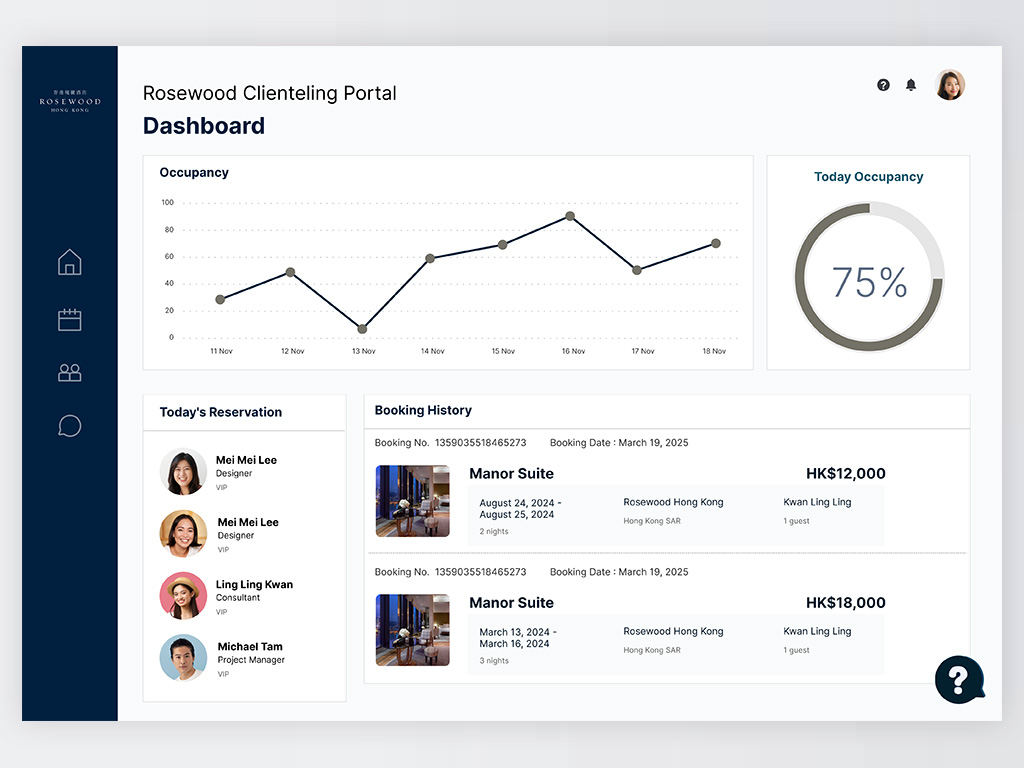Click the 18 Nov axis label
This screenshot has height=768, width=1024.
click(714, 351)
